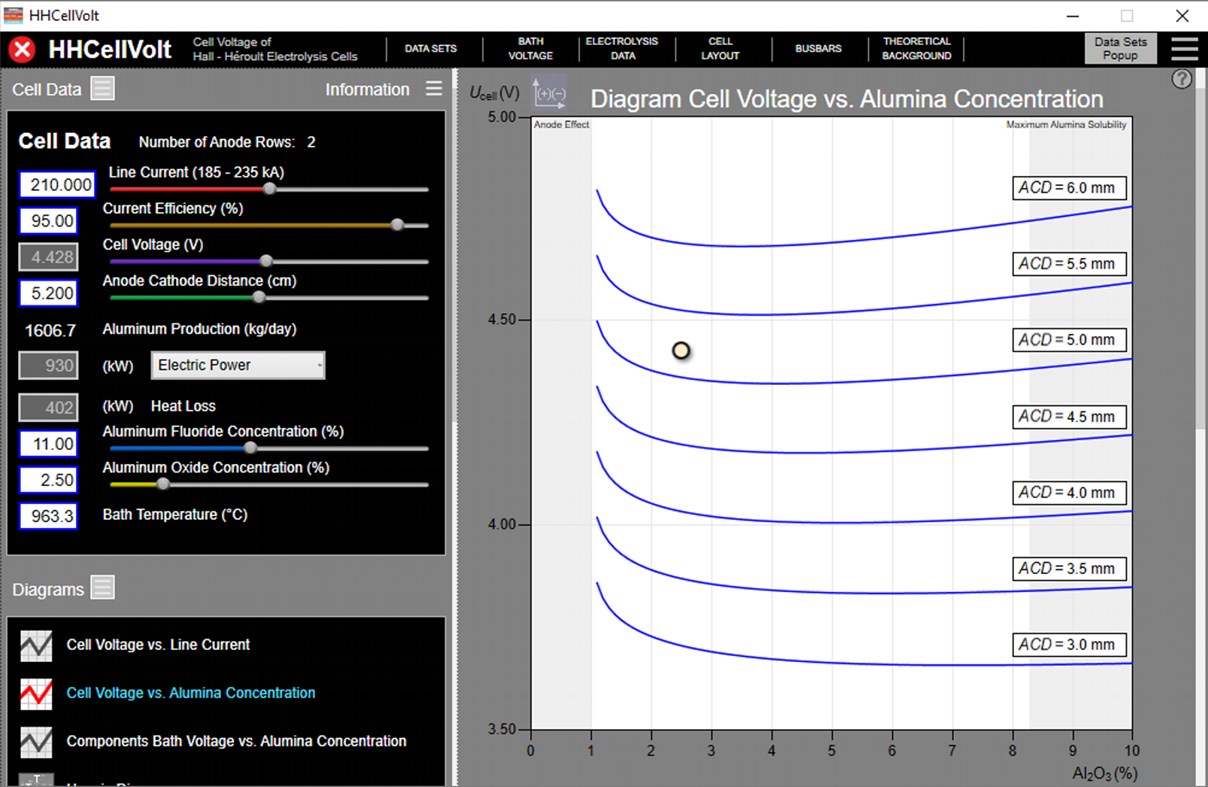Open the Cell Data panel menu icon

pyautogui.click(x=102, y=88)
